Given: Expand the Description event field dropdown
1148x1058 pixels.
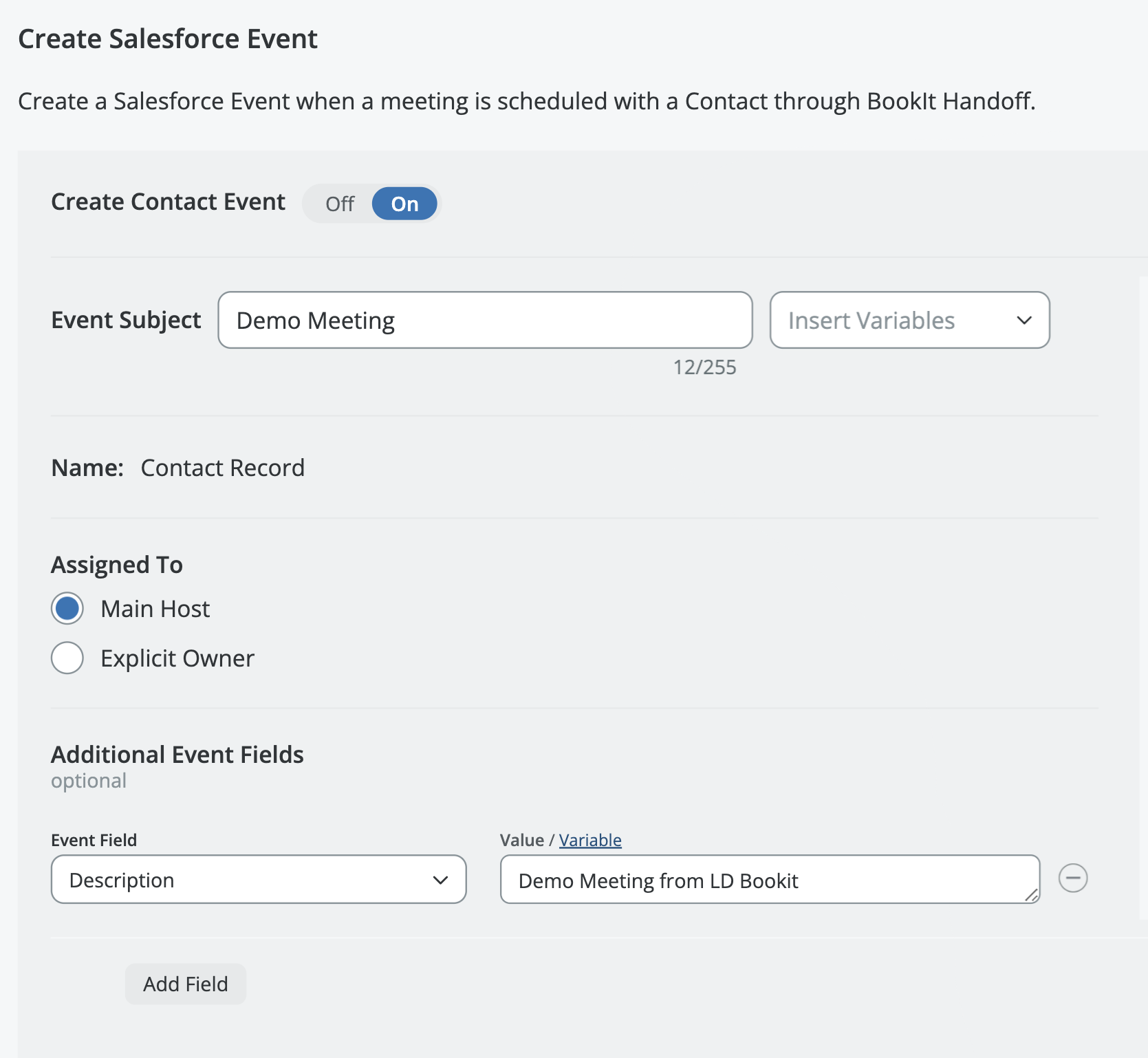Looking at the screenshot, I should tap(259, 880).
